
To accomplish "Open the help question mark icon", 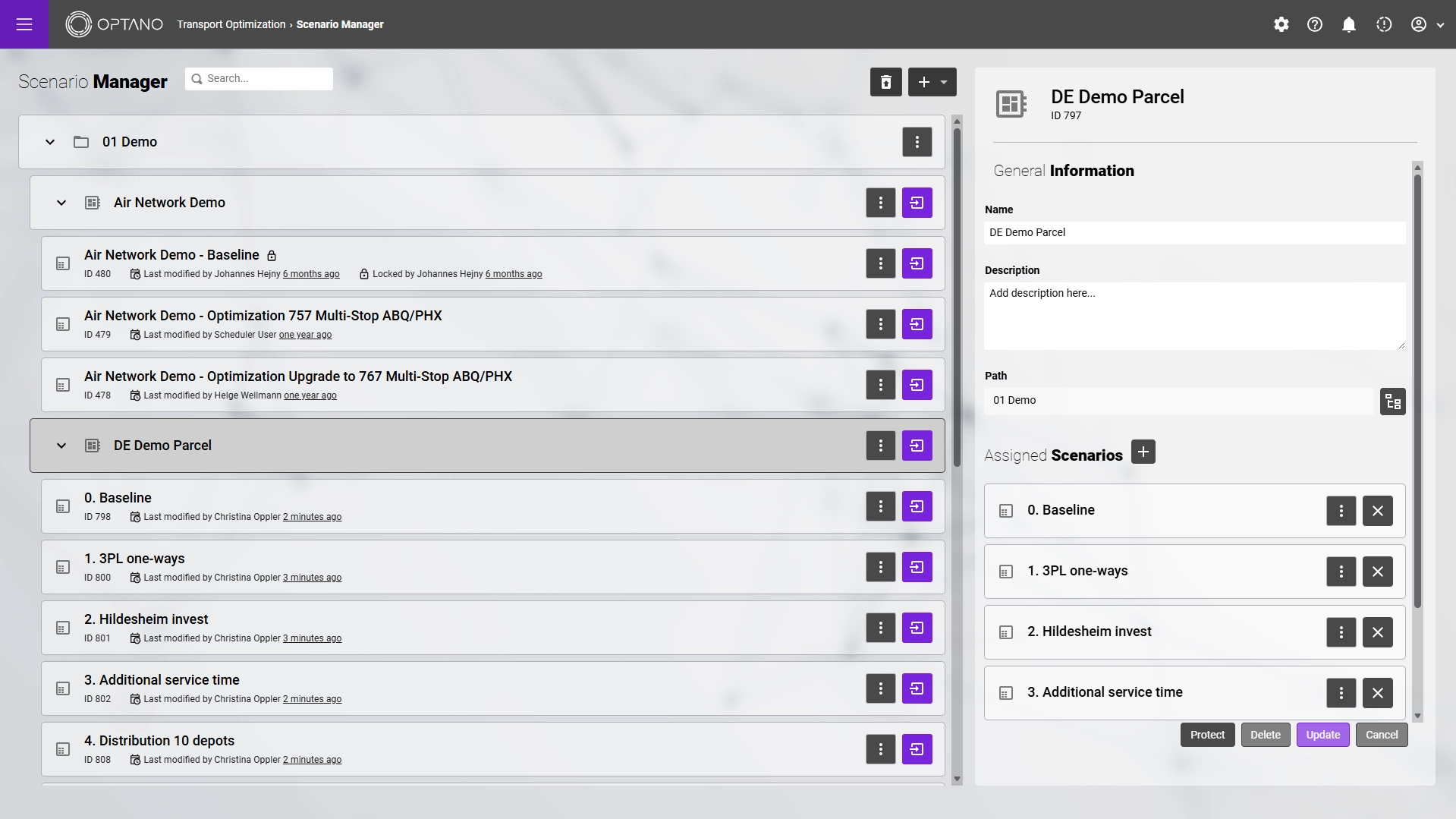I will pos(1315,24).
